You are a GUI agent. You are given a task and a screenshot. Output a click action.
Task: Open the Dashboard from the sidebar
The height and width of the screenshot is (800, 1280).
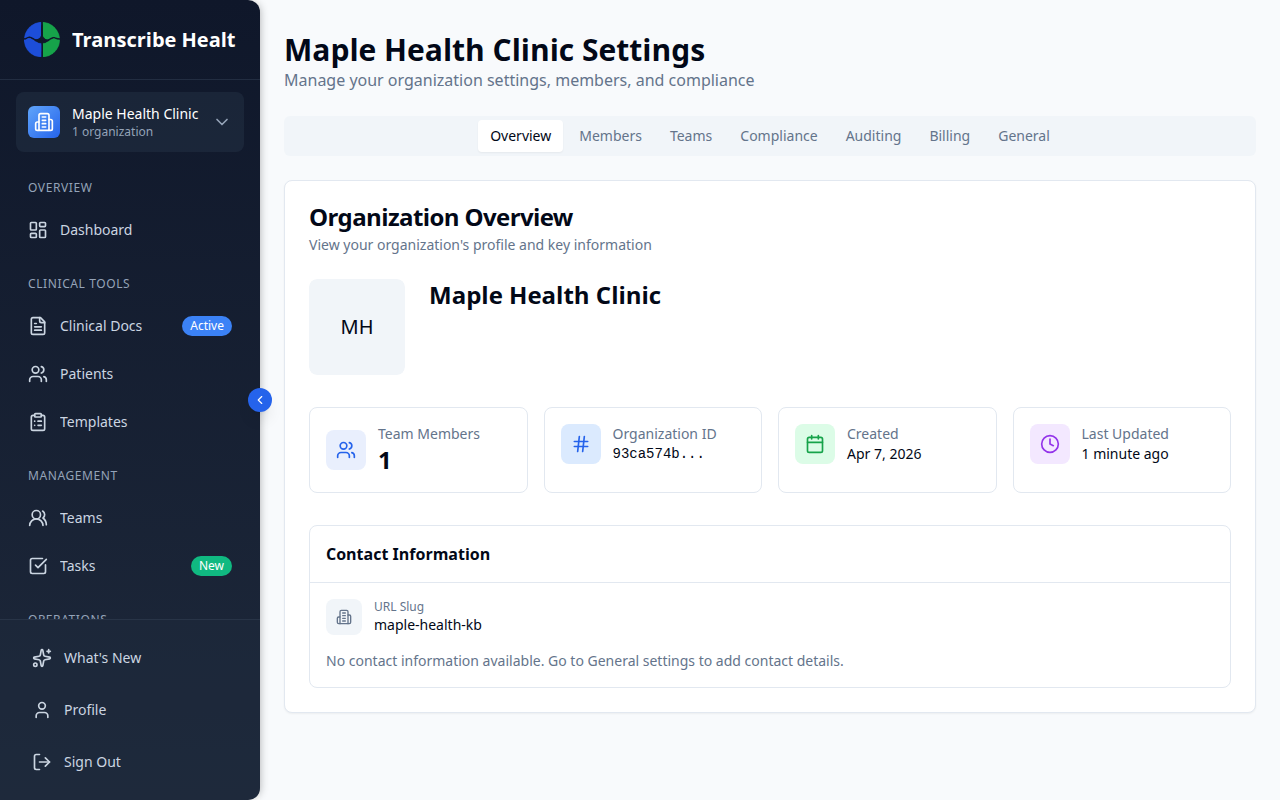click(95, 229)
